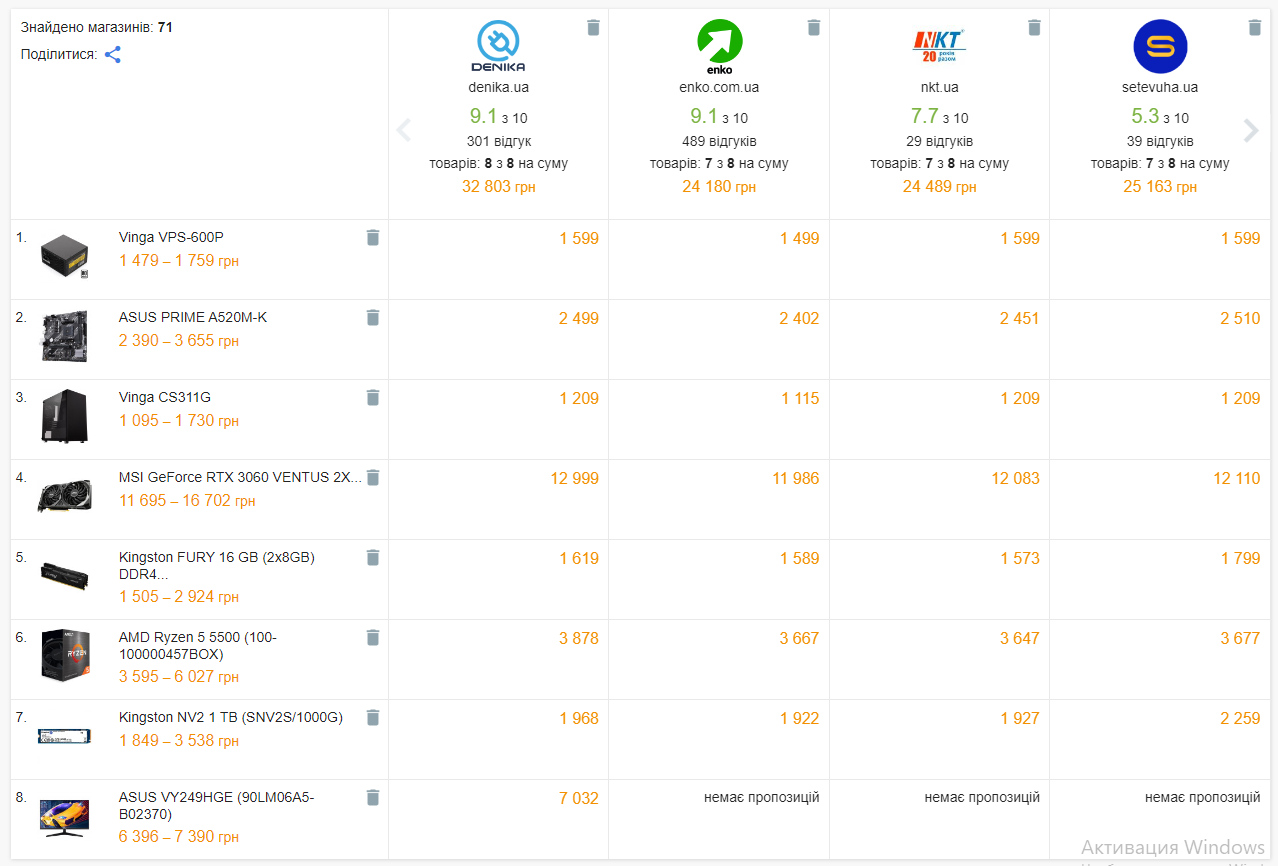
Task: Remove ASUS VY249HGE monitor from list
Action: tap(373, 797)
